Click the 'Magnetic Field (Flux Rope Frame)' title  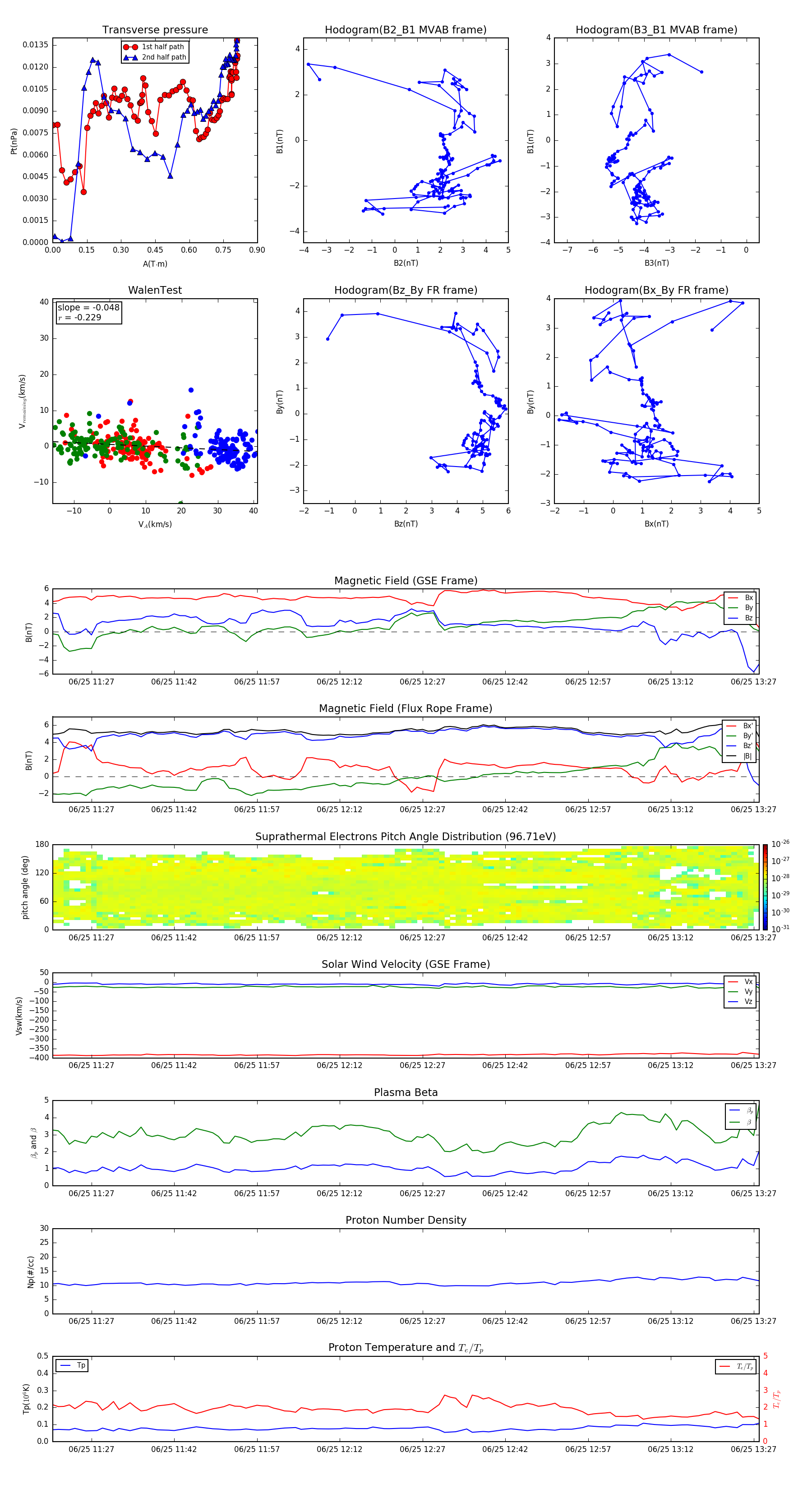406,708
